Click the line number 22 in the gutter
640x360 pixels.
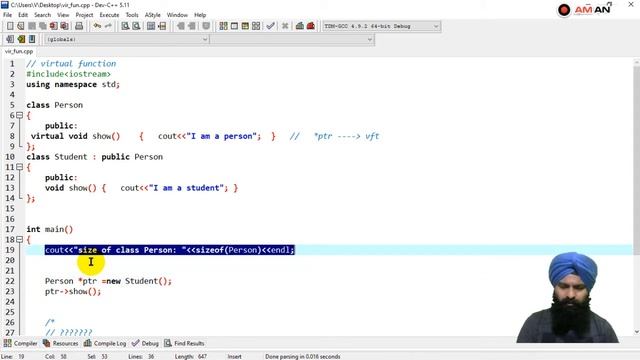point(10,281)
